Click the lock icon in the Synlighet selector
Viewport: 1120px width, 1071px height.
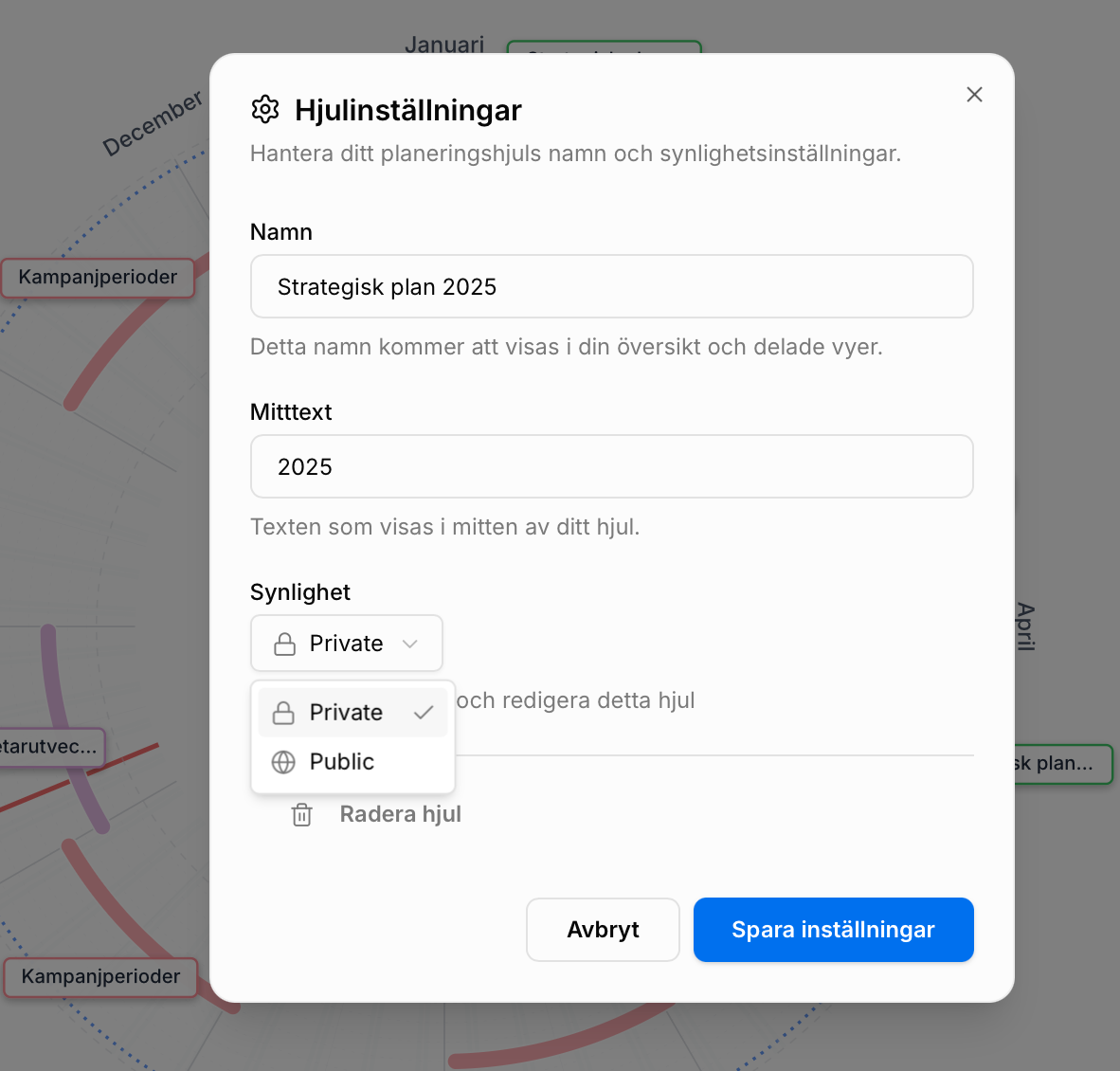tap(284, 644)
